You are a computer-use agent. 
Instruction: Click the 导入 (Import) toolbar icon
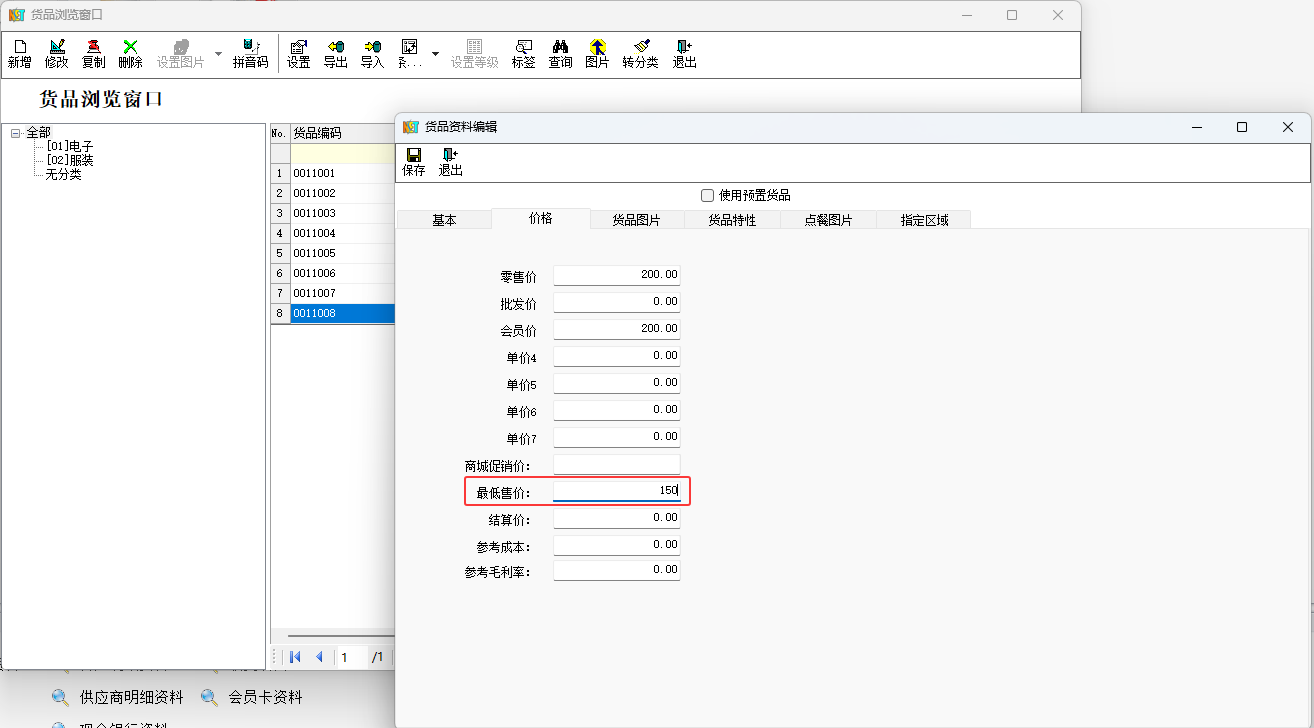click(x=372, y=54)
